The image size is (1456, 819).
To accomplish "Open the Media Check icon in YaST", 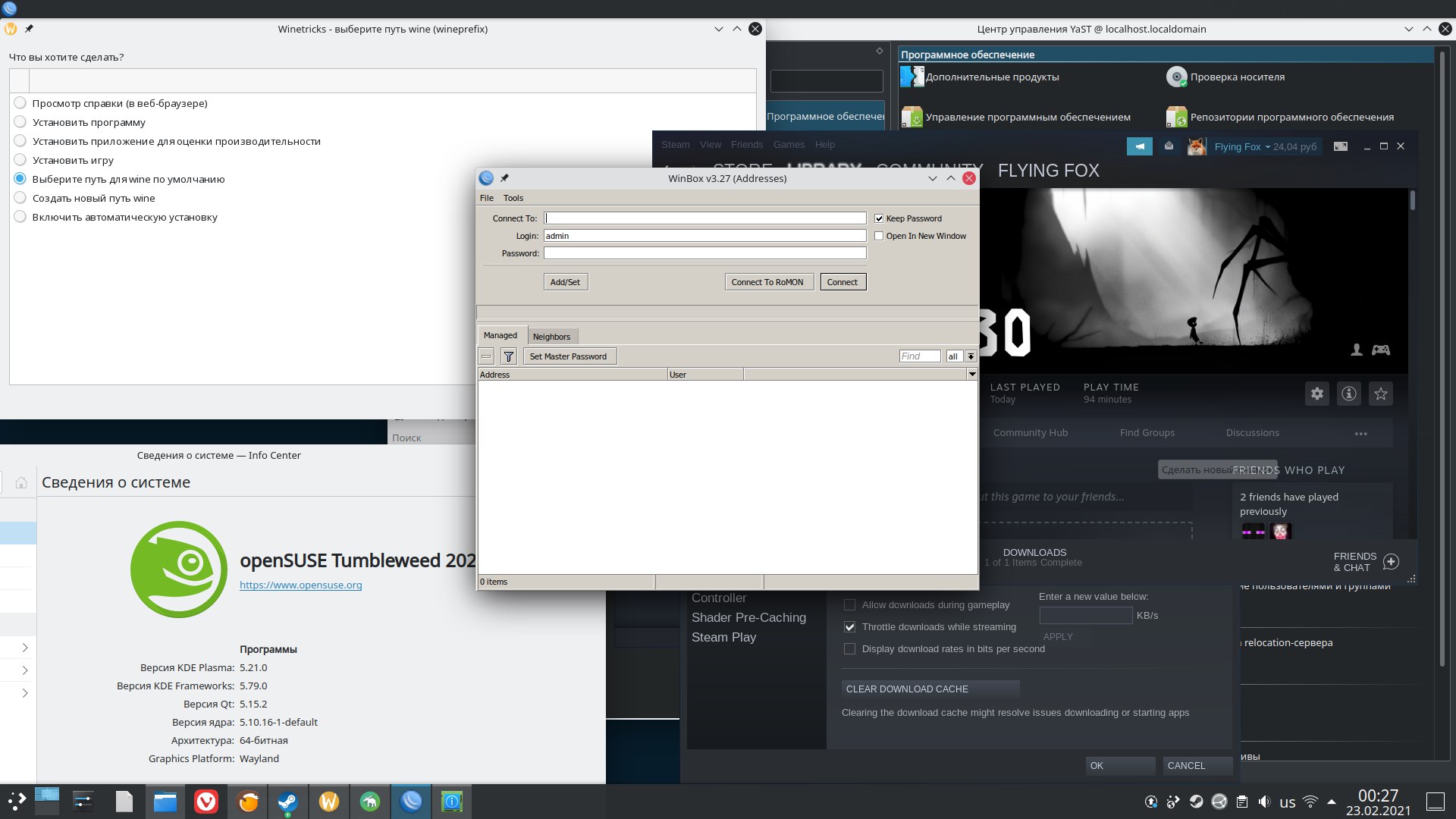I will 1176,77.
